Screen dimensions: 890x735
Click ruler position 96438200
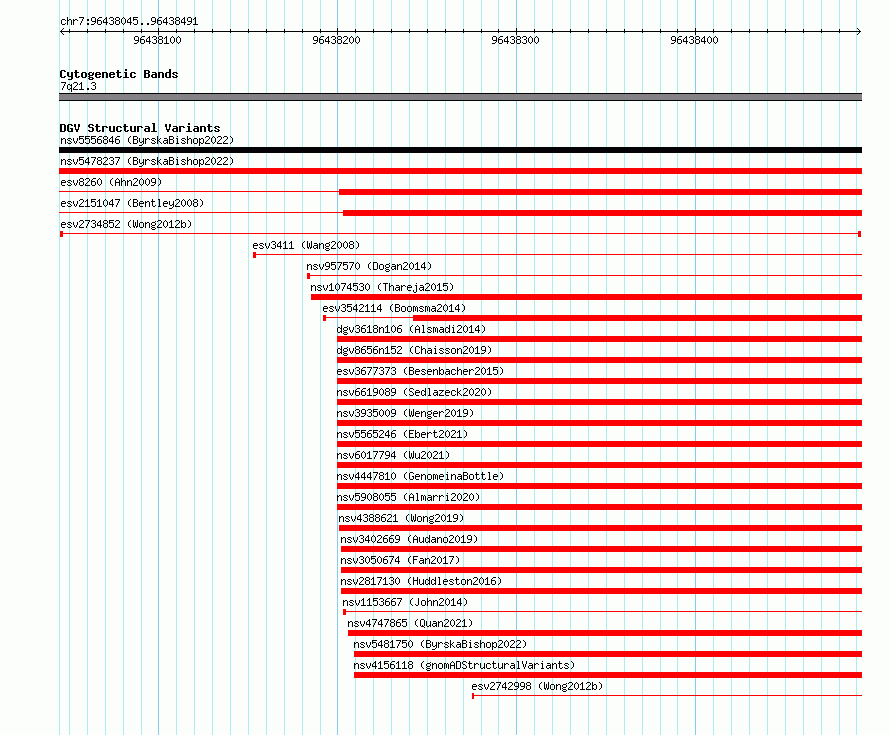[x=336, y=40]
